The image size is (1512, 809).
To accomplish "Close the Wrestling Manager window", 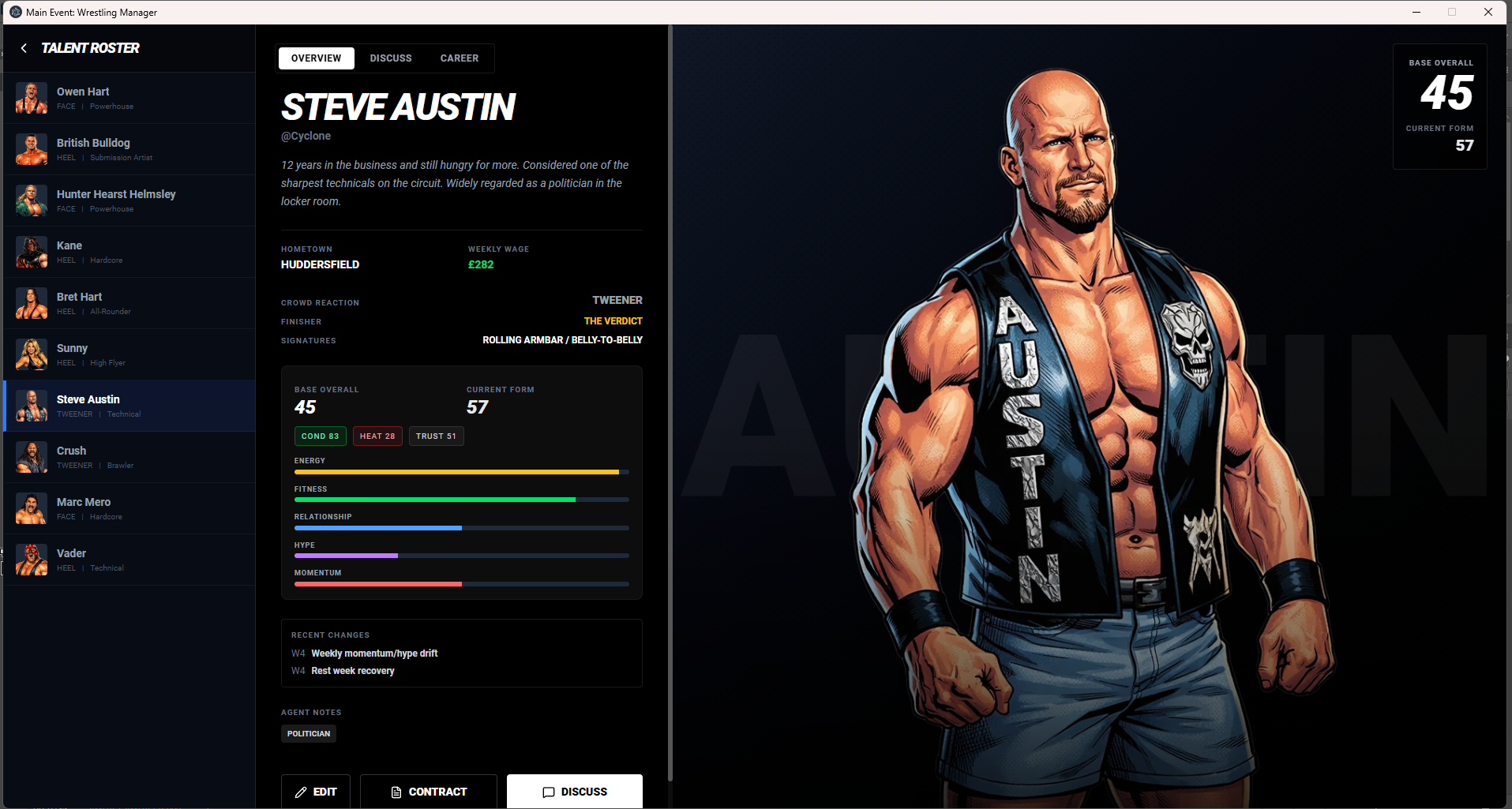I will click(x=1488, y=12).
